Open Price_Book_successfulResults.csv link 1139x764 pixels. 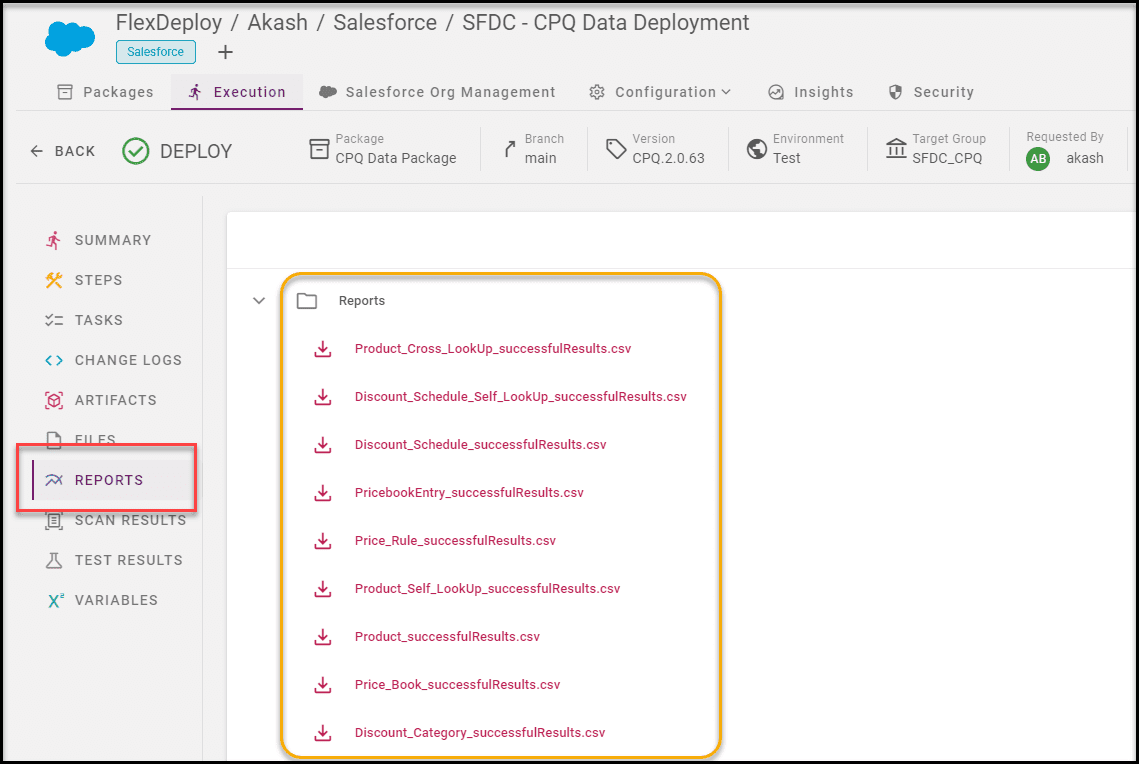pyautogui.click(x=457, y=684)
